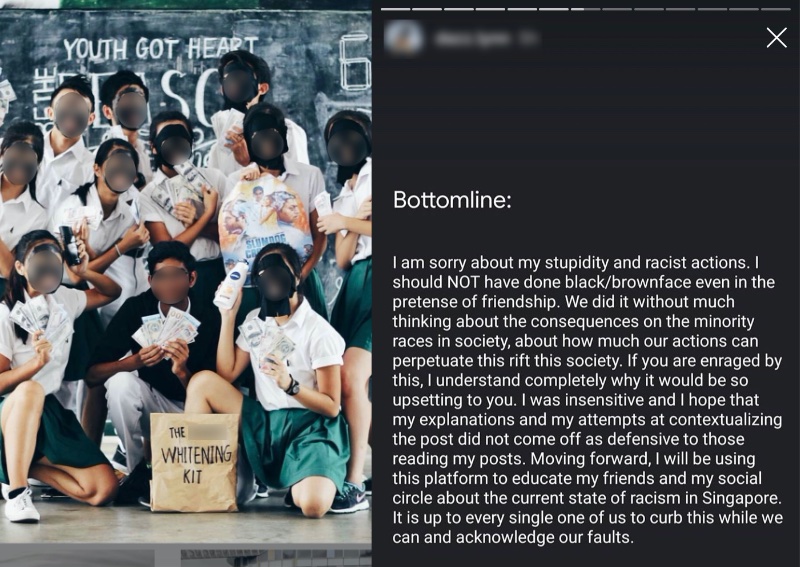Viewport: 800px width, 567px height.
Task: Jump to the eighth story progress segment
Action: (617, 9)
